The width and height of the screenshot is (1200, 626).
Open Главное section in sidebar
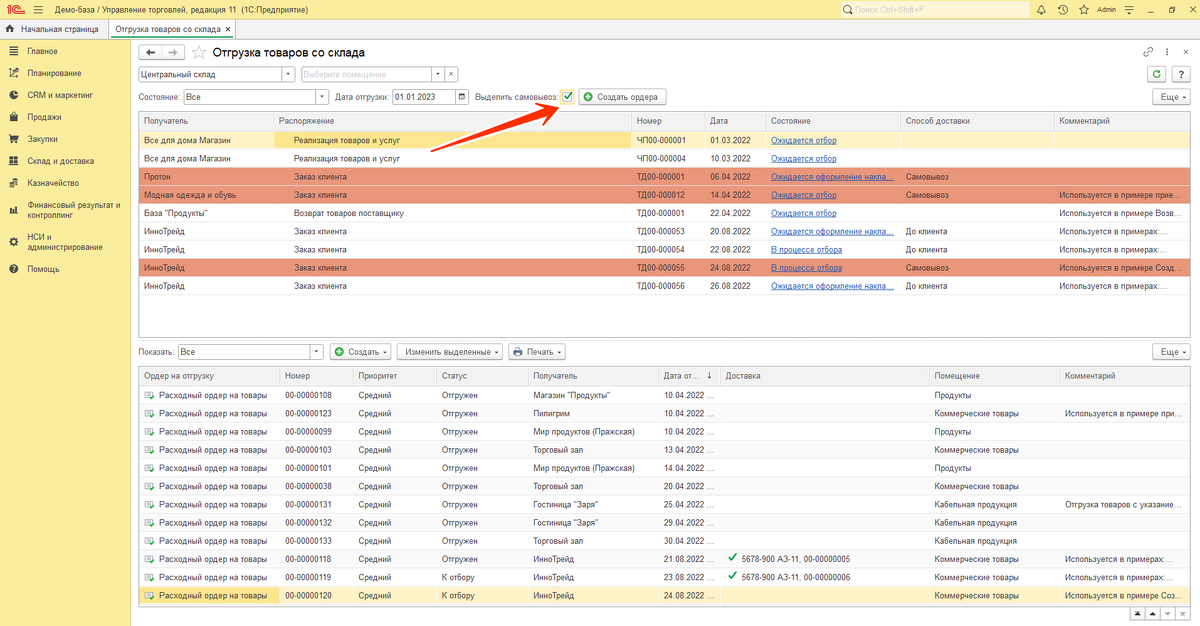click(42, 51)
